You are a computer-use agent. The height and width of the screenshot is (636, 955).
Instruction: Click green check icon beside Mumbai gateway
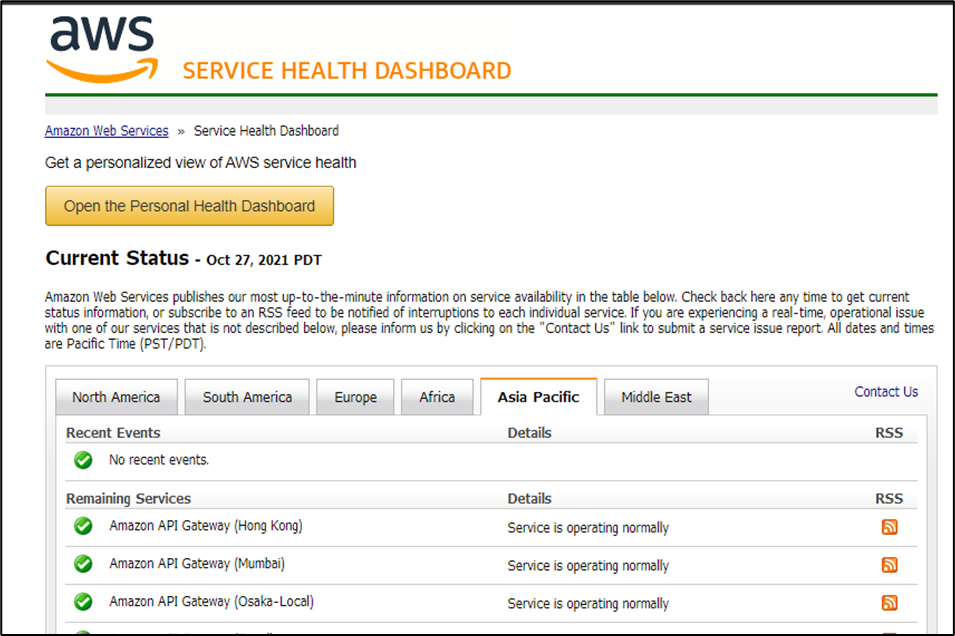tap(83, 564)
